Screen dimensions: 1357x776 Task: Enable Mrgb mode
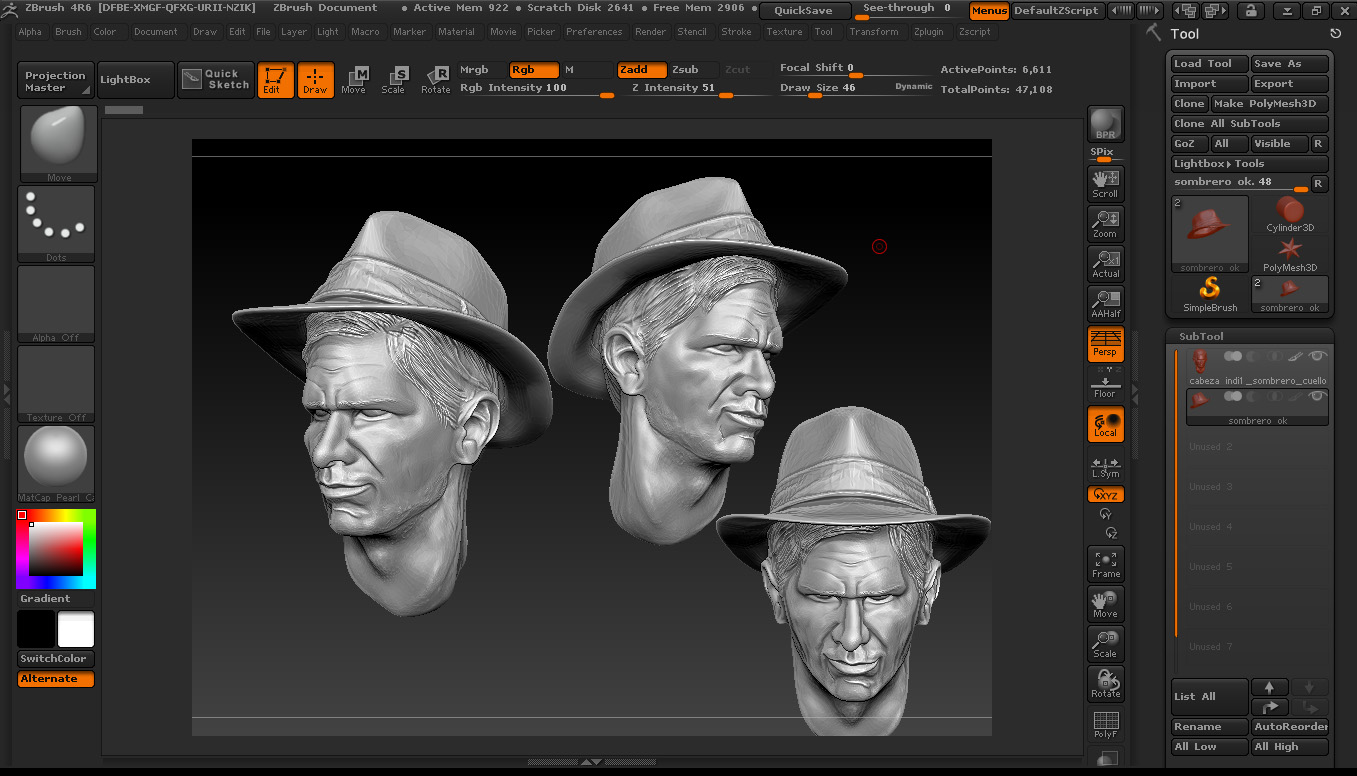(x=483, y=70)
